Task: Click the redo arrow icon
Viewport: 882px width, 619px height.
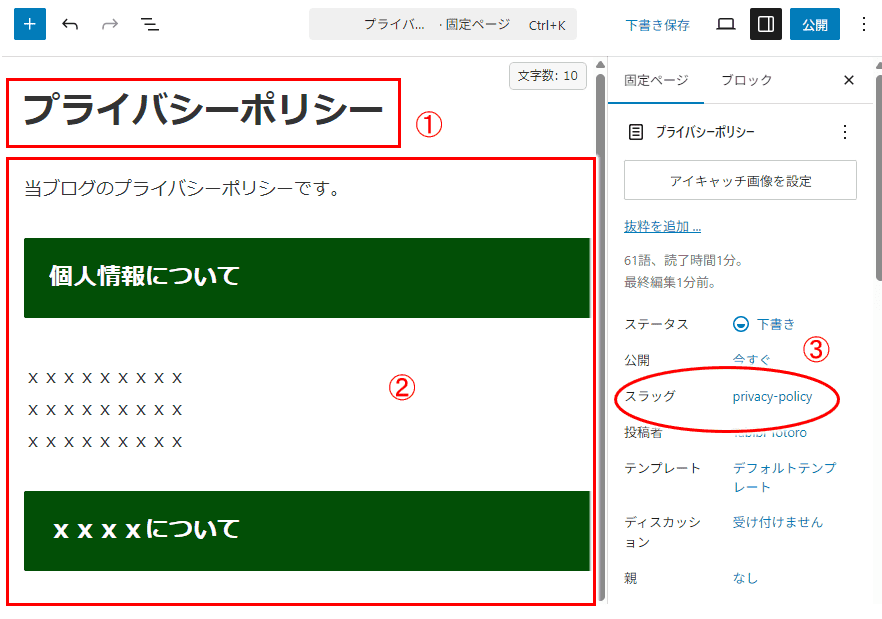Action: pos(110,24)
